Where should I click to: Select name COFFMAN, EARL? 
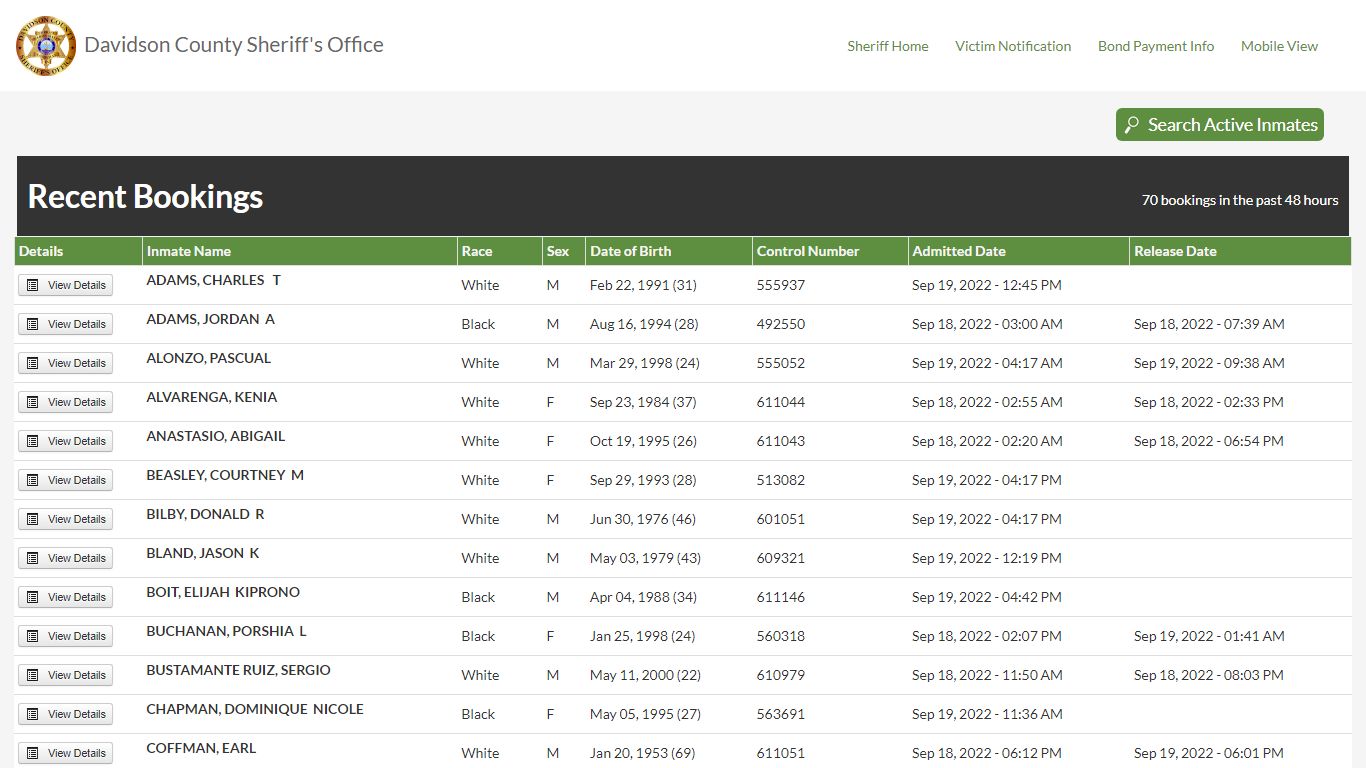click(201, 748)
